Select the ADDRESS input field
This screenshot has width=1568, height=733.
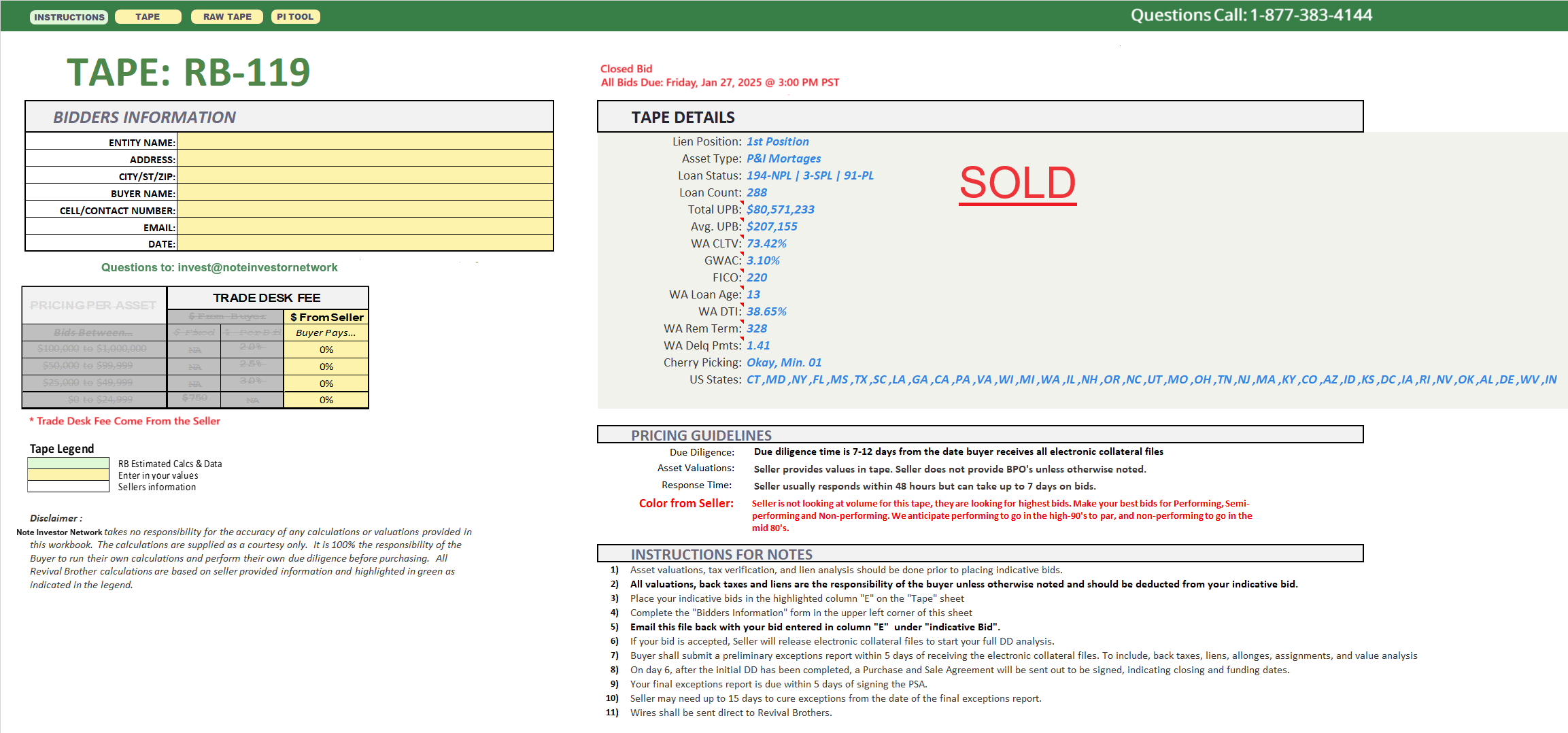point(364,158)
